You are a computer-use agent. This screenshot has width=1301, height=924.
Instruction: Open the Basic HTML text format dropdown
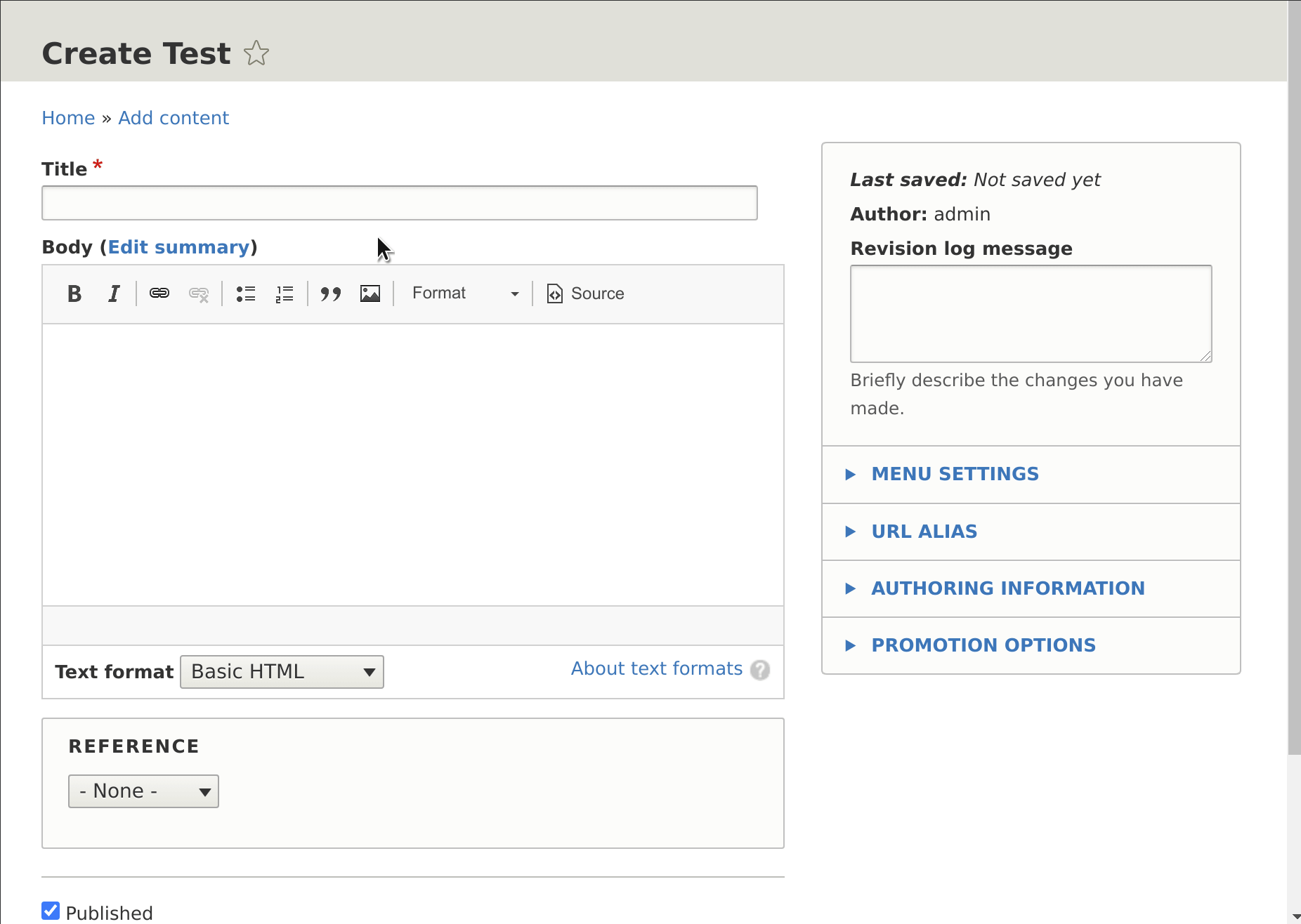click(x=281, y=671)
